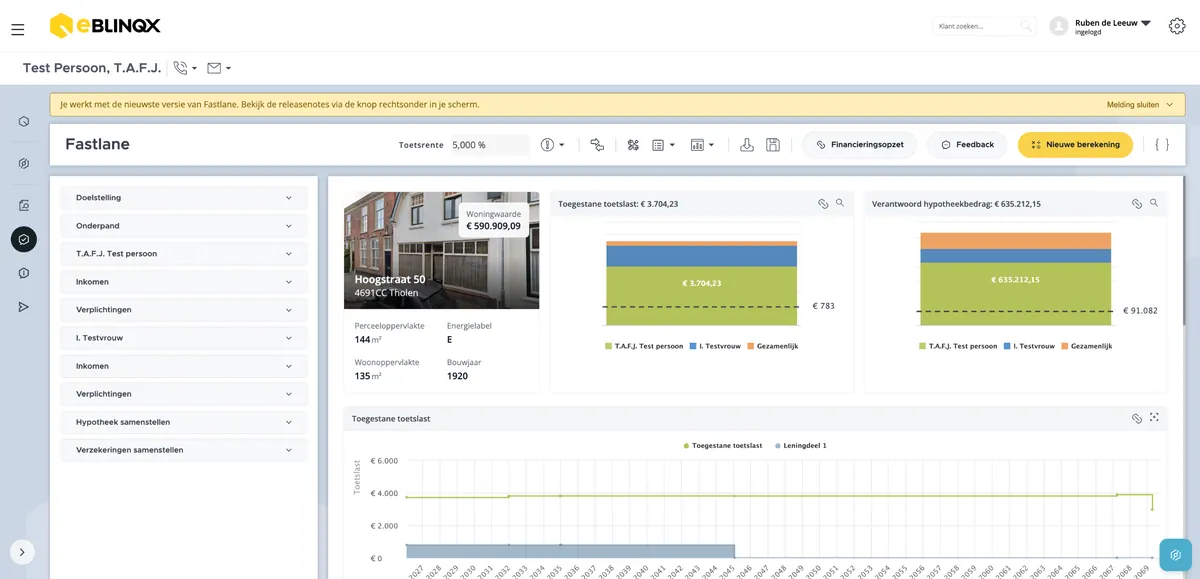Open the phone contact options for the client
This screenshot has height=579, width=1200.
(184, 68)
